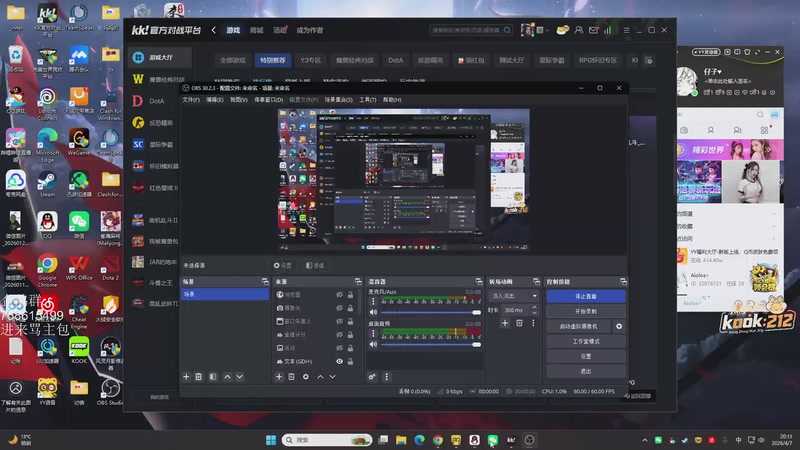Expand KK platform user avatar dropdown

click(x=547, y=30)
